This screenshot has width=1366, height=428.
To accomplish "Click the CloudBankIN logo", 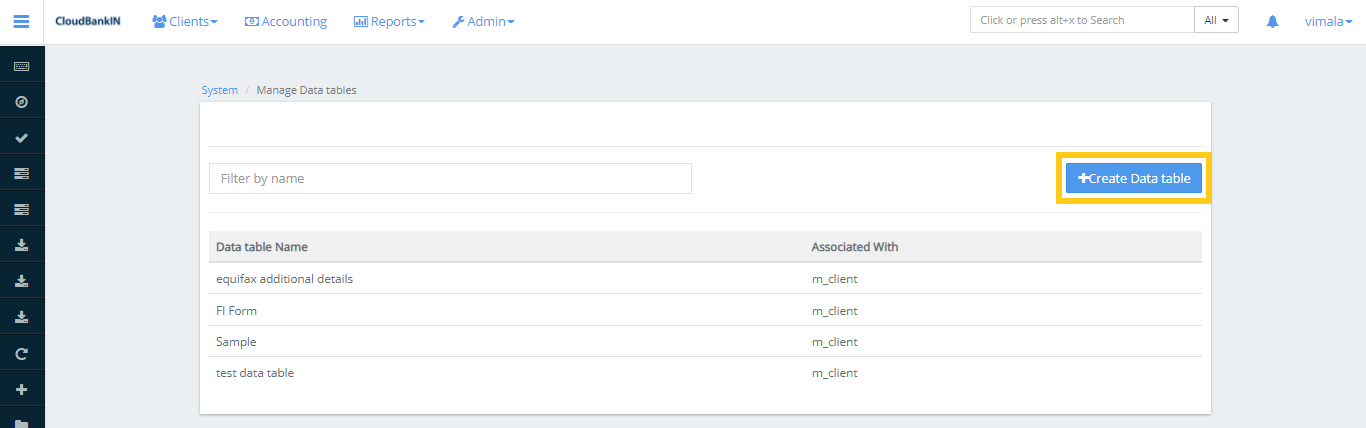I will click(x=88, y=21).
